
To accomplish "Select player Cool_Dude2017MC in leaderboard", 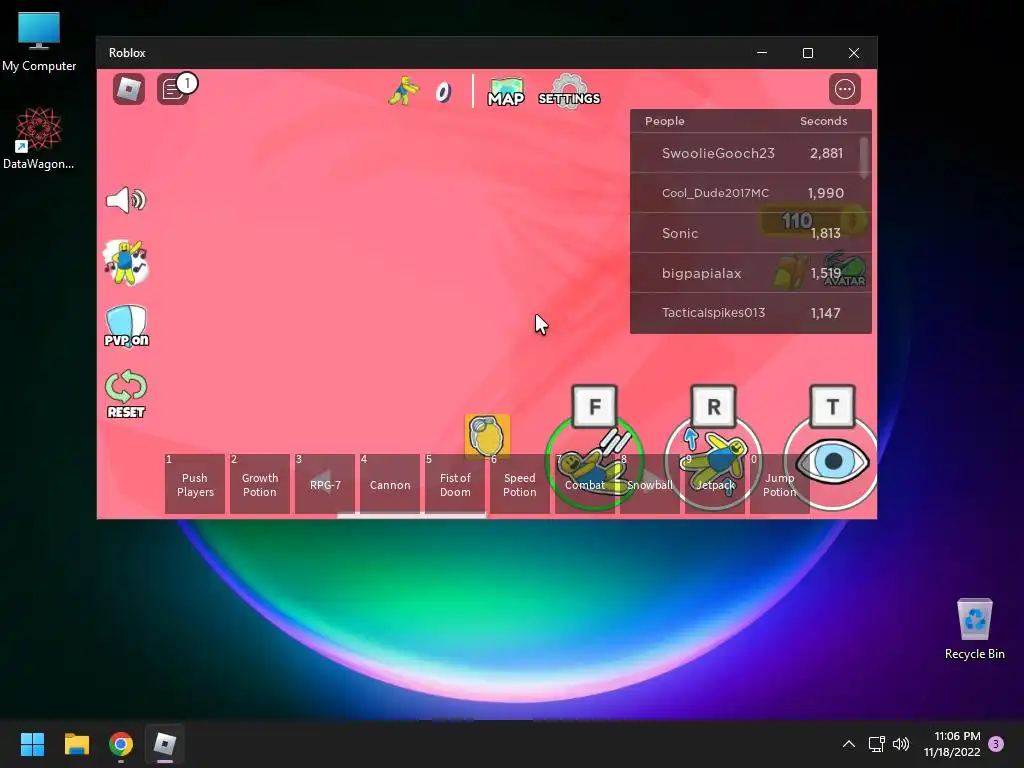I will point(751,193).
